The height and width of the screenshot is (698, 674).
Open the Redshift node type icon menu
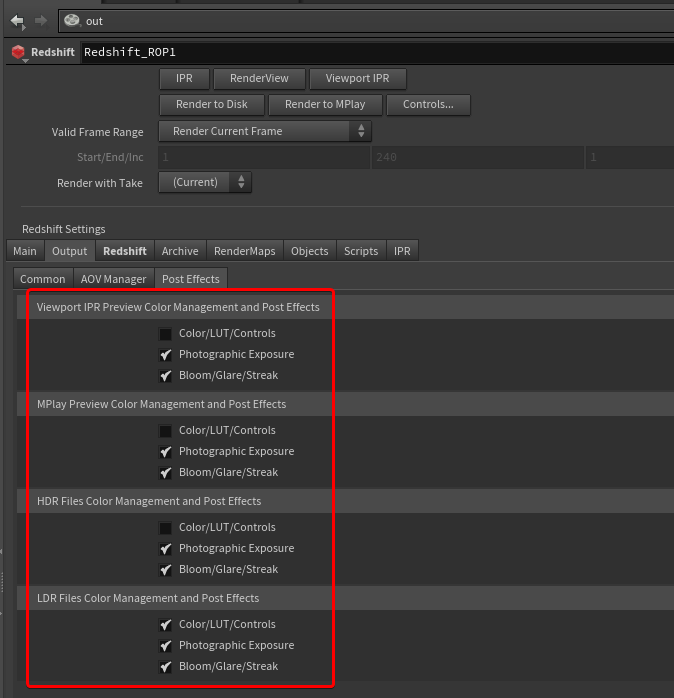pos(19,53)
